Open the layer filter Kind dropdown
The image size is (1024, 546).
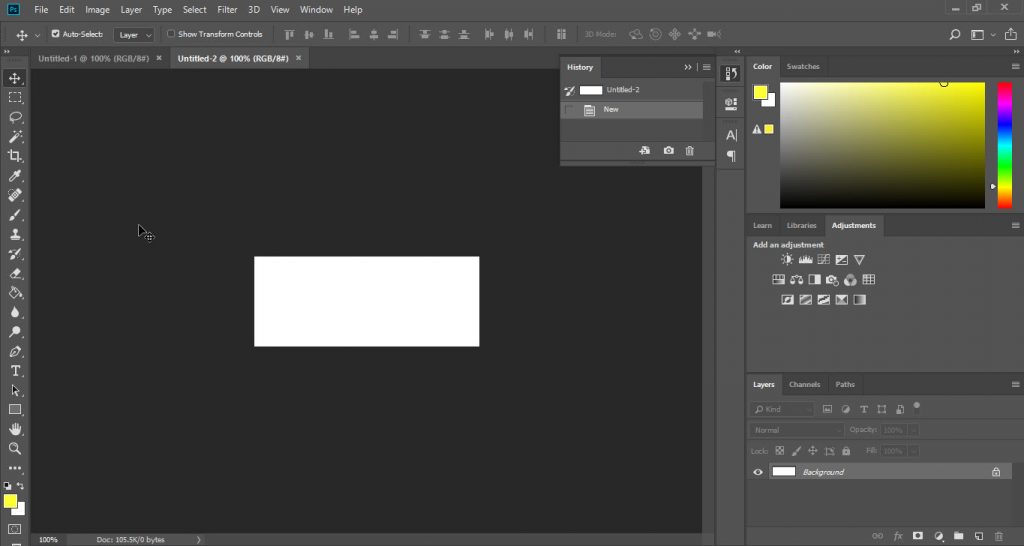[x=783, y=409]
